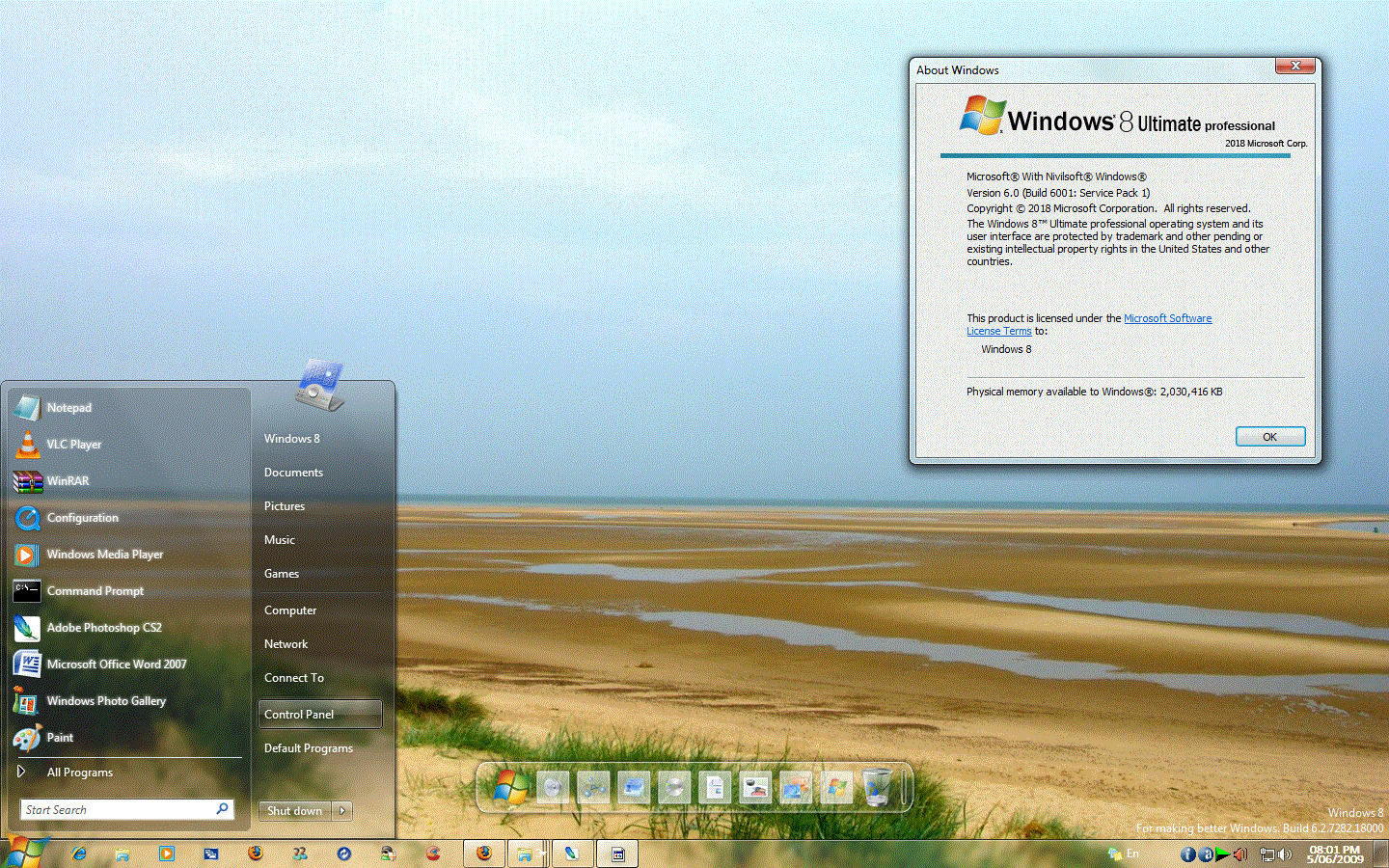The height and width of the screenshot is (868, 1389).
Task: Click the user account picture atop Start menu
Action: coord(320,385)
